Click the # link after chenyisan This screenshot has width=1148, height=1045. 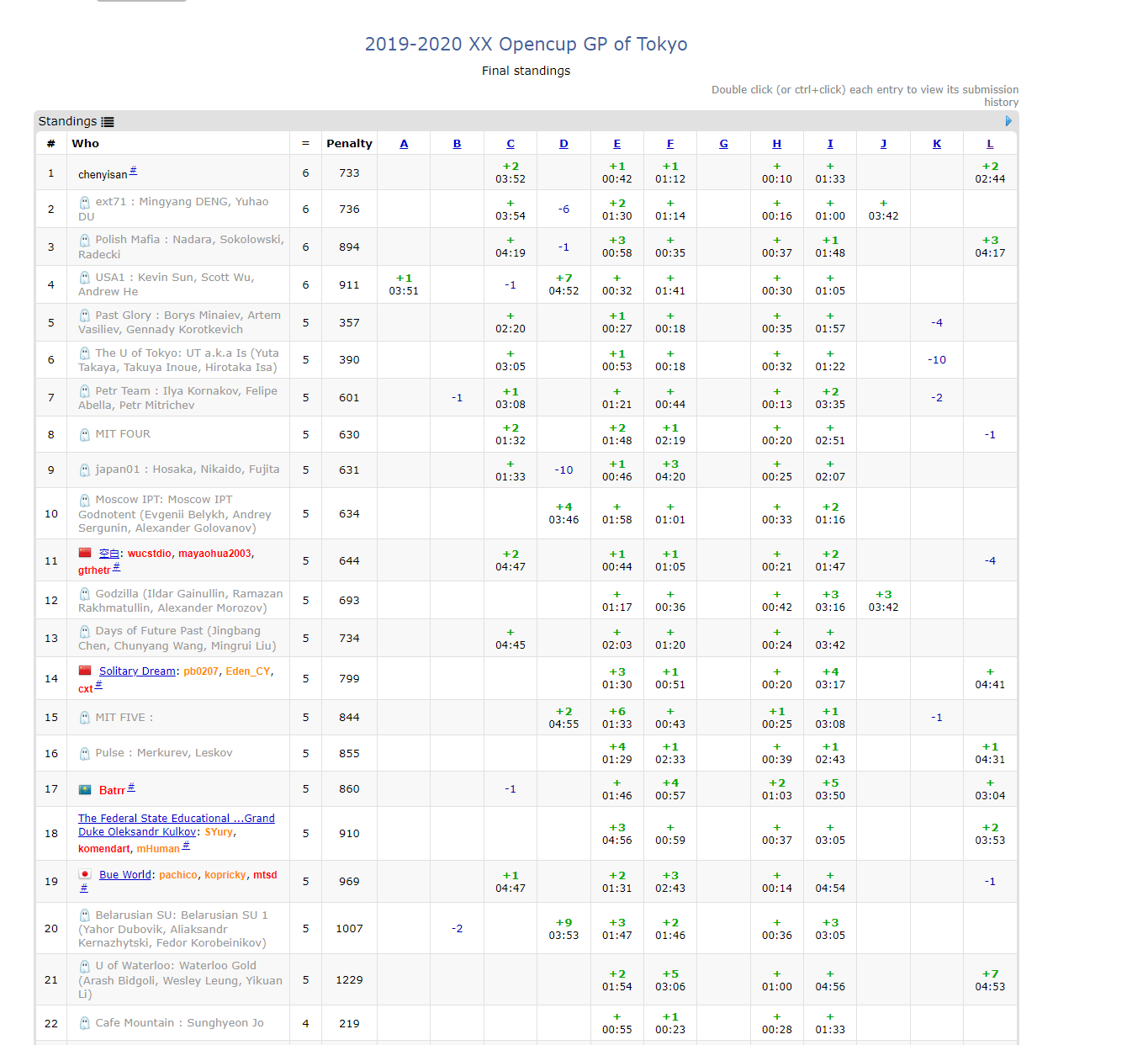point(133,172)
